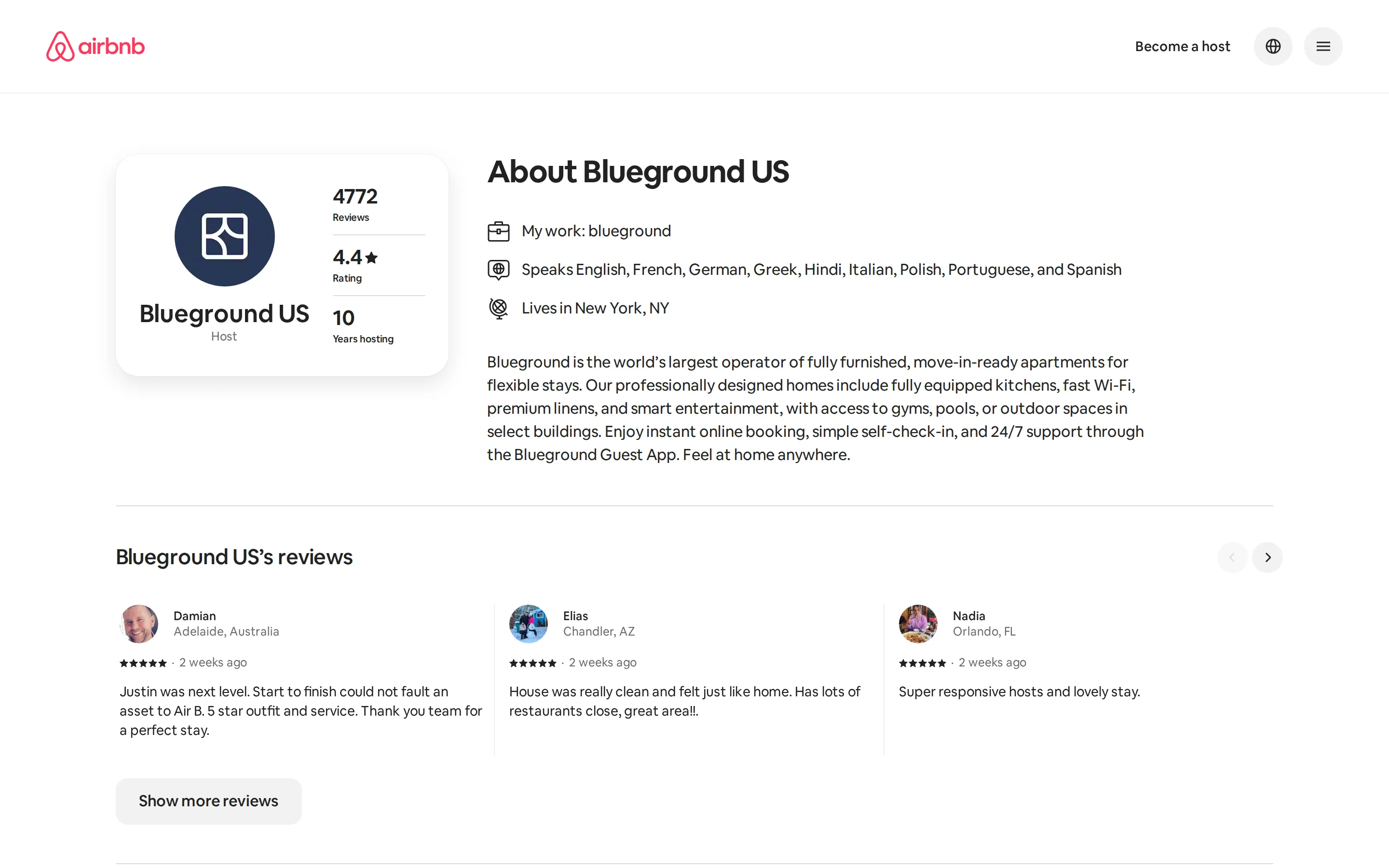Click Damian's review text about Justin
The width and height of the screenshot is (1389, 868).
pyautogui.click(x=301, y=711)
